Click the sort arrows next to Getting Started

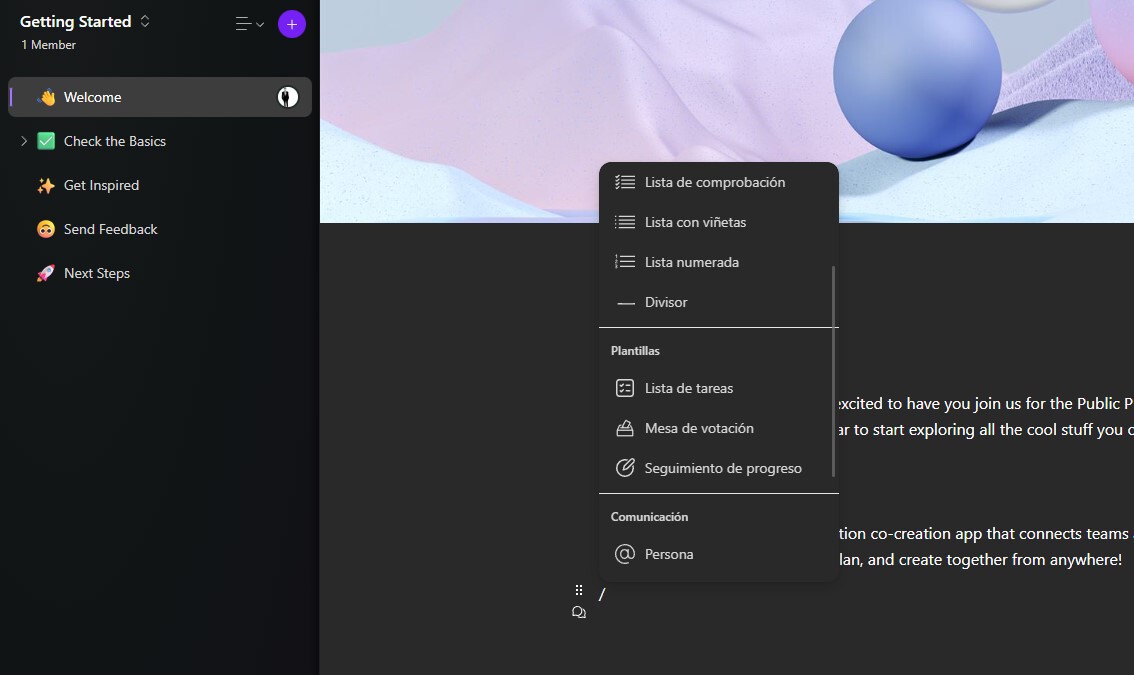pyautogui.click(x=143, y=21)
